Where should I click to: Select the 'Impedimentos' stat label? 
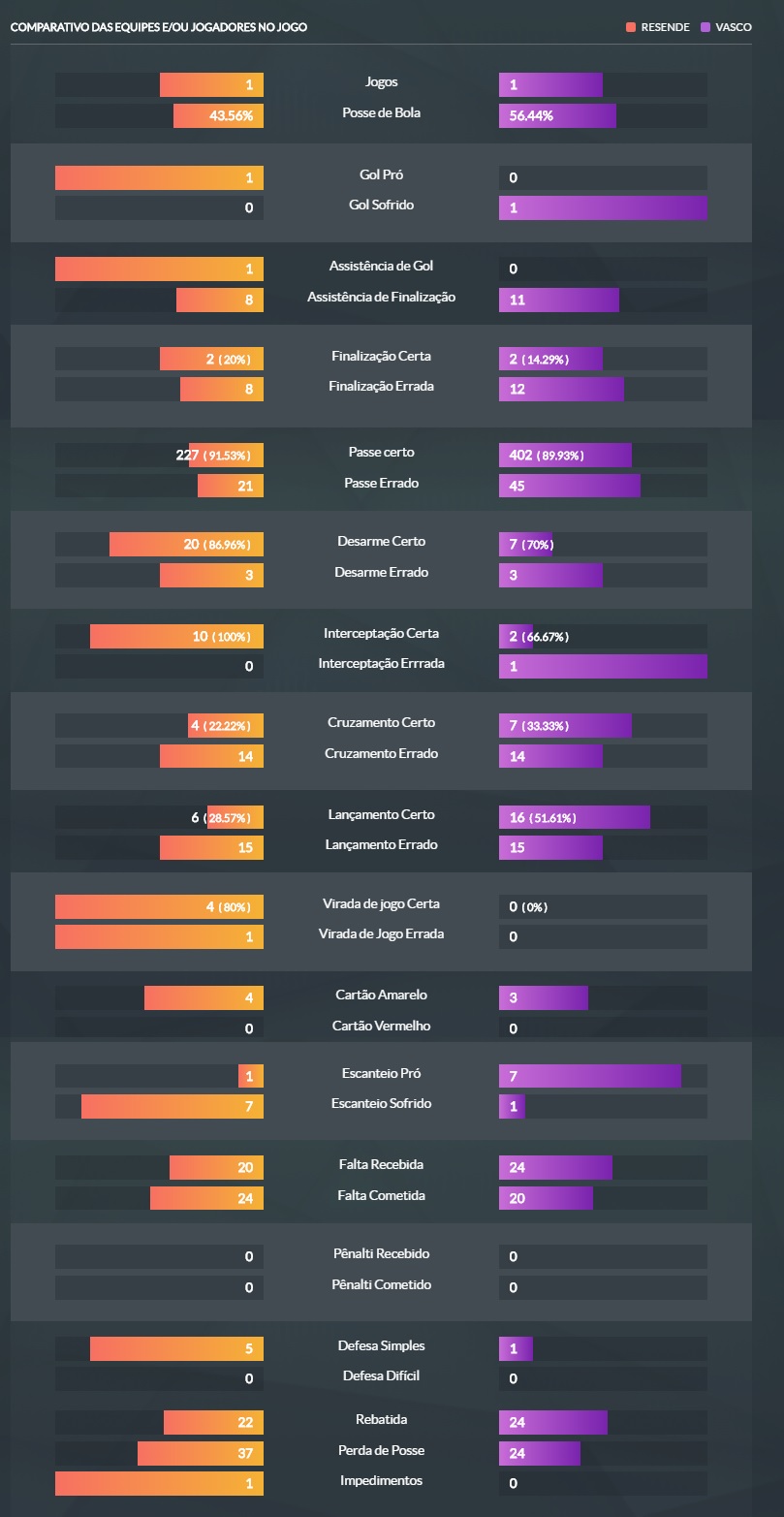point(381,1481)
